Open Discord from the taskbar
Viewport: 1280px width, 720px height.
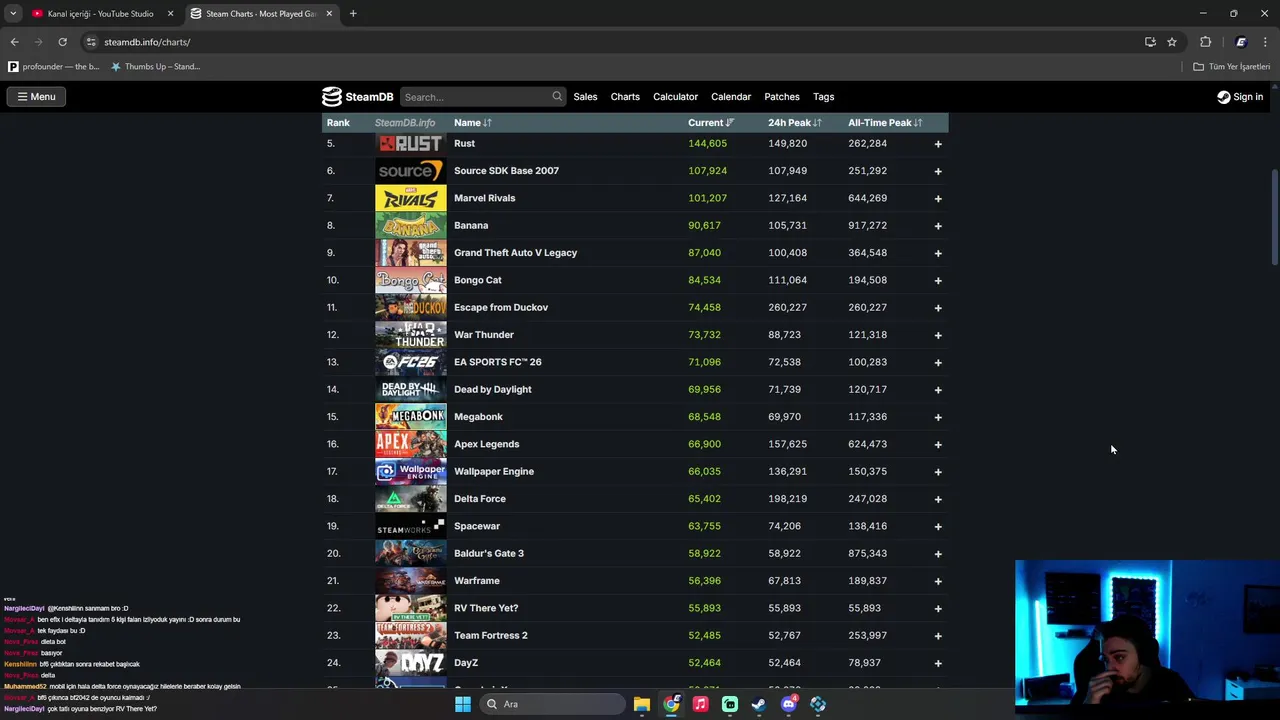[x=789, y=704]
